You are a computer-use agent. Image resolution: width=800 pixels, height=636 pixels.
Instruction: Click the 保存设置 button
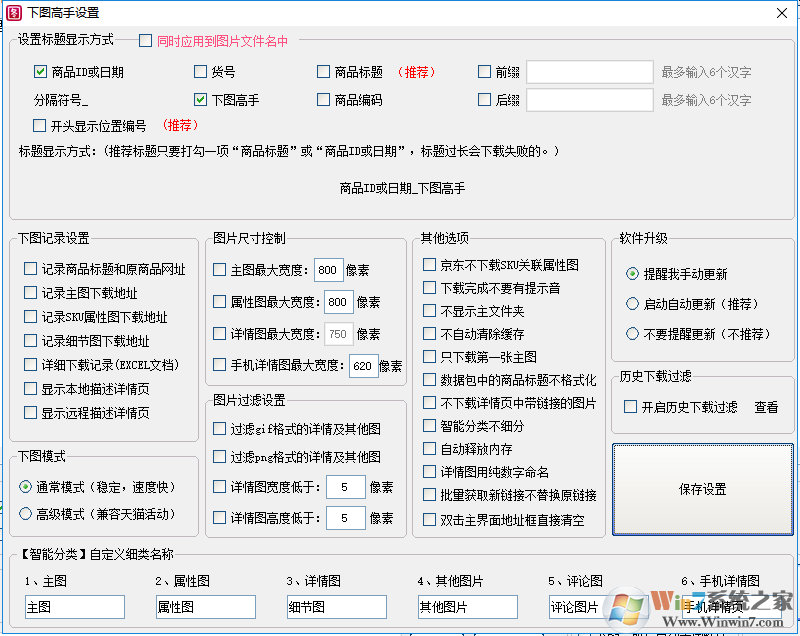coord(702,488)
